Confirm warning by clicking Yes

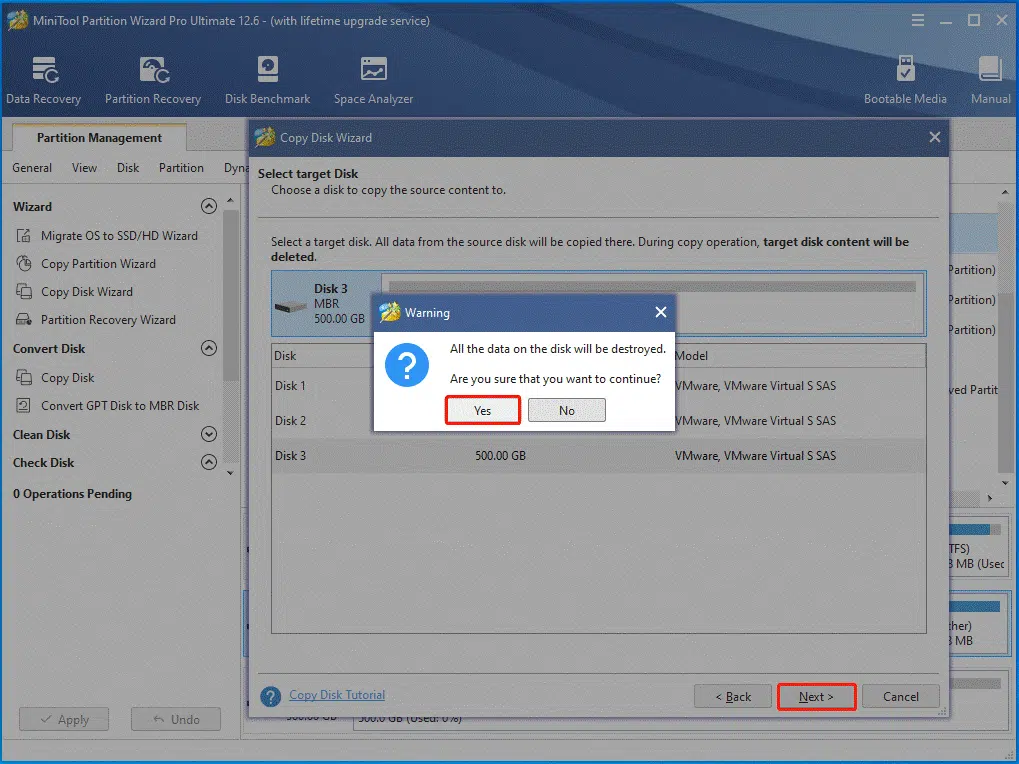tap(483, 410)
